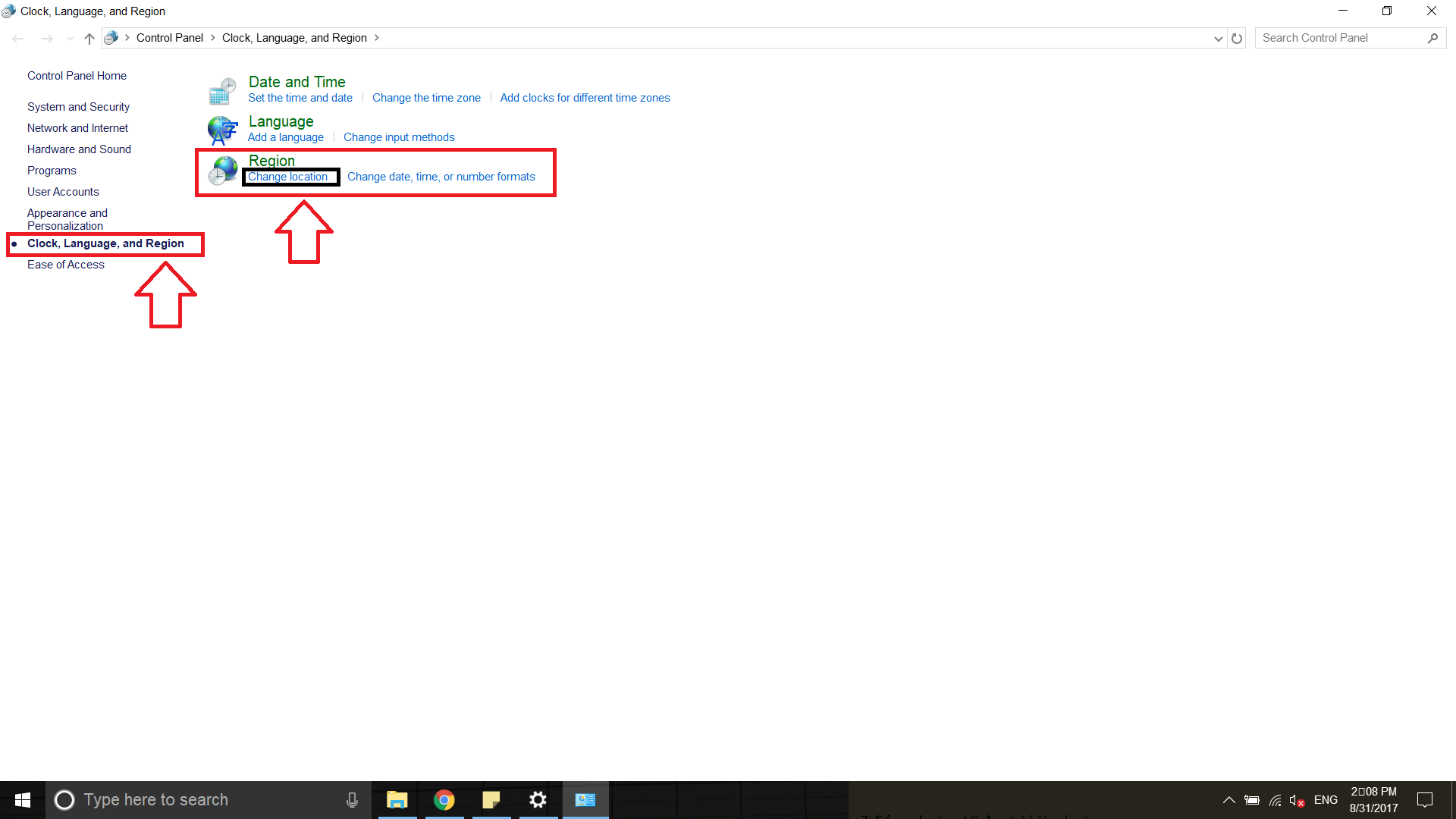
Task: Open the address bar history dropdown
Action: click(x=1218, y=38)
